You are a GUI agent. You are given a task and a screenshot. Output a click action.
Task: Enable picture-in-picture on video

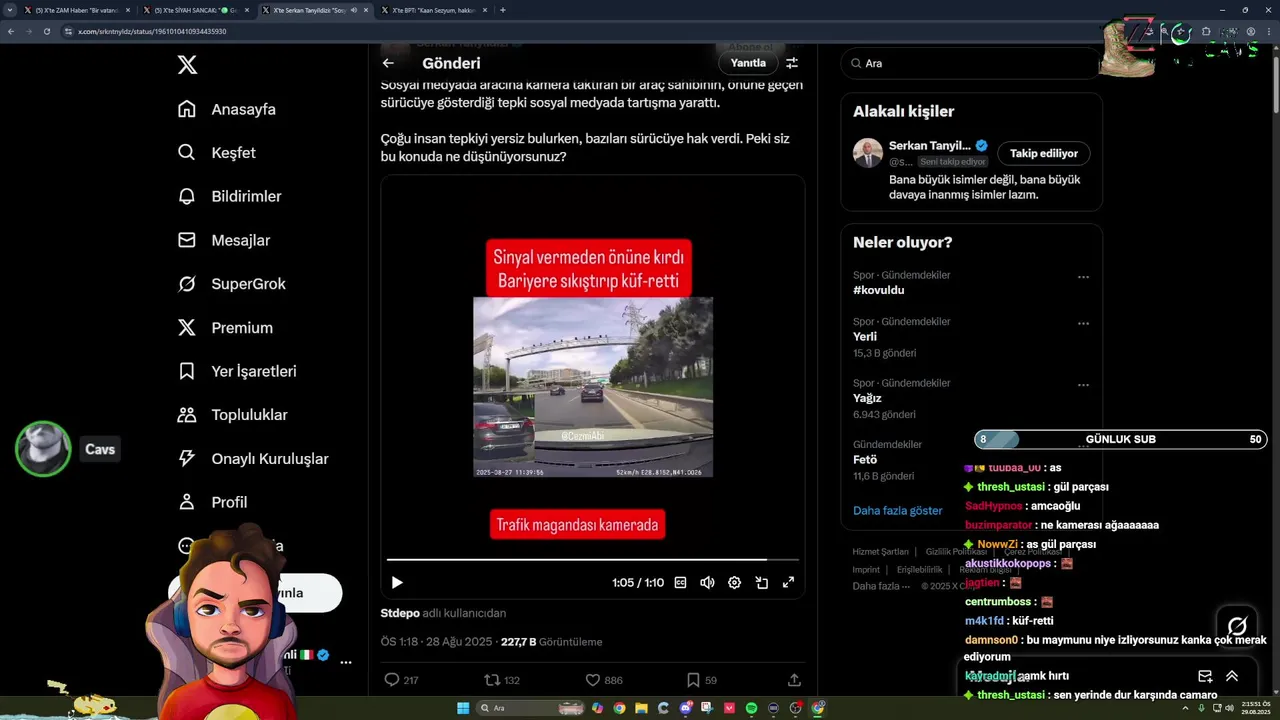coord(761,582)
